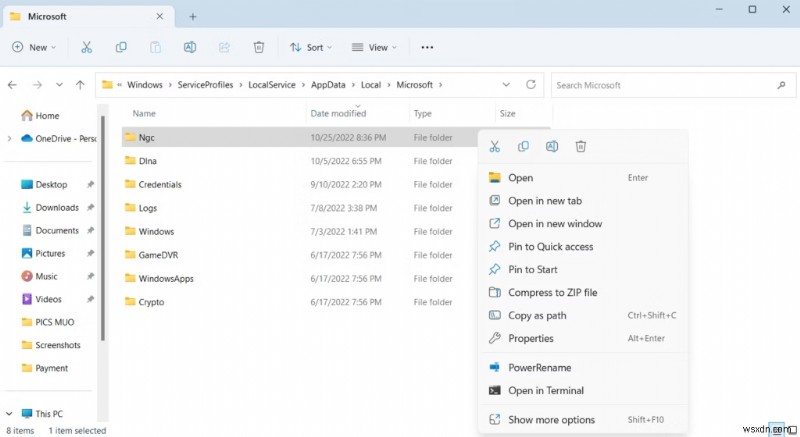Choose Open in new tab

[x=544, y=201]
